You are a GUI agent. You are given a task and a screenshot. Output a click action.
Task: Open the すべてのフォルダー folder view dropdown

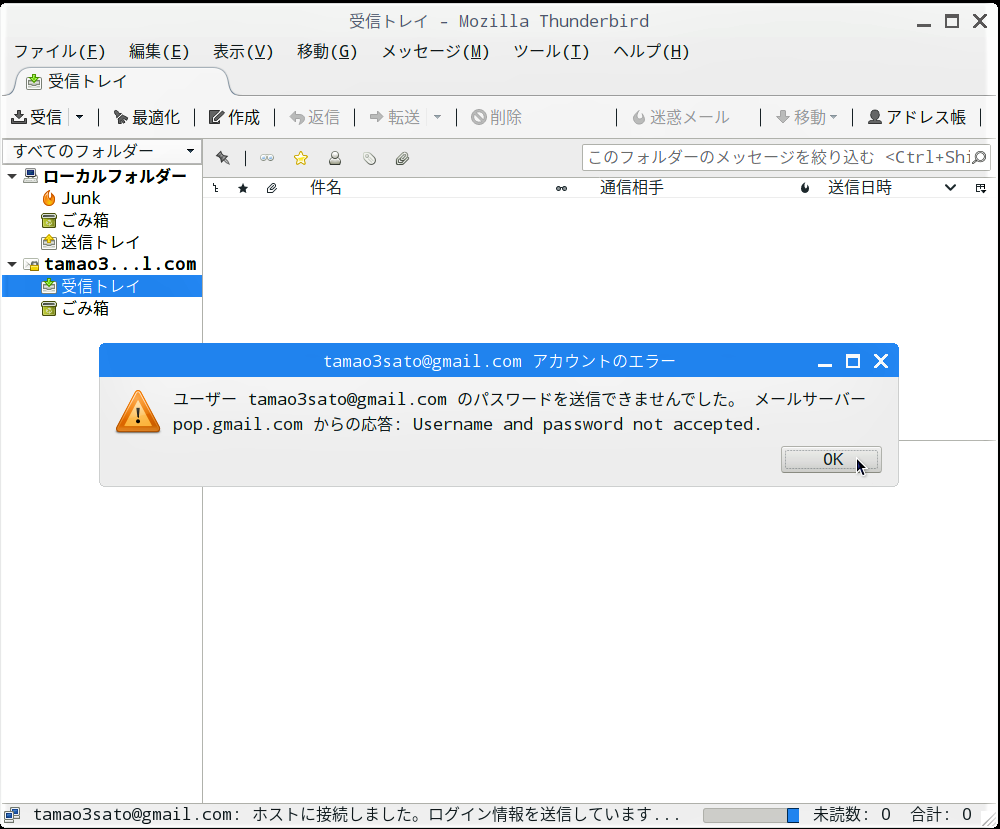[x=102, y=151]
